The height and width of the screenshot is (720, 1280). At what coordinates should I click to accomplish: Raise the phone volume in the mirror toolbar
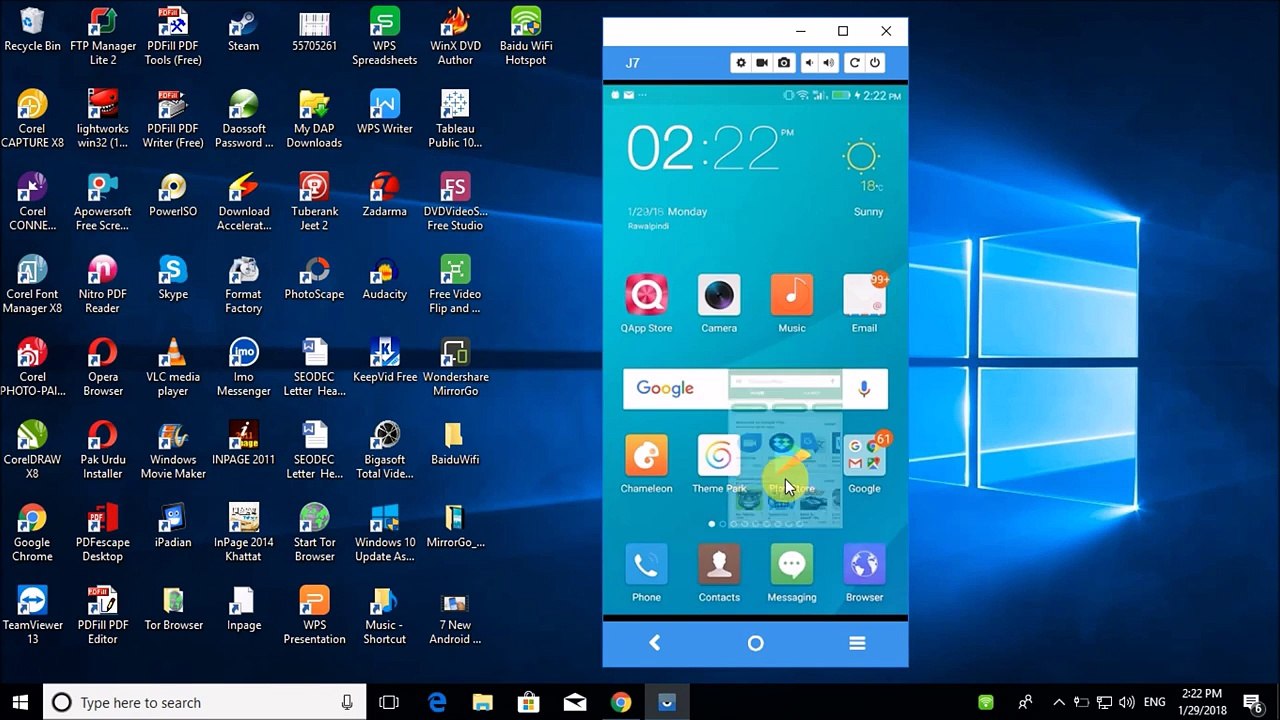[829, 63]
